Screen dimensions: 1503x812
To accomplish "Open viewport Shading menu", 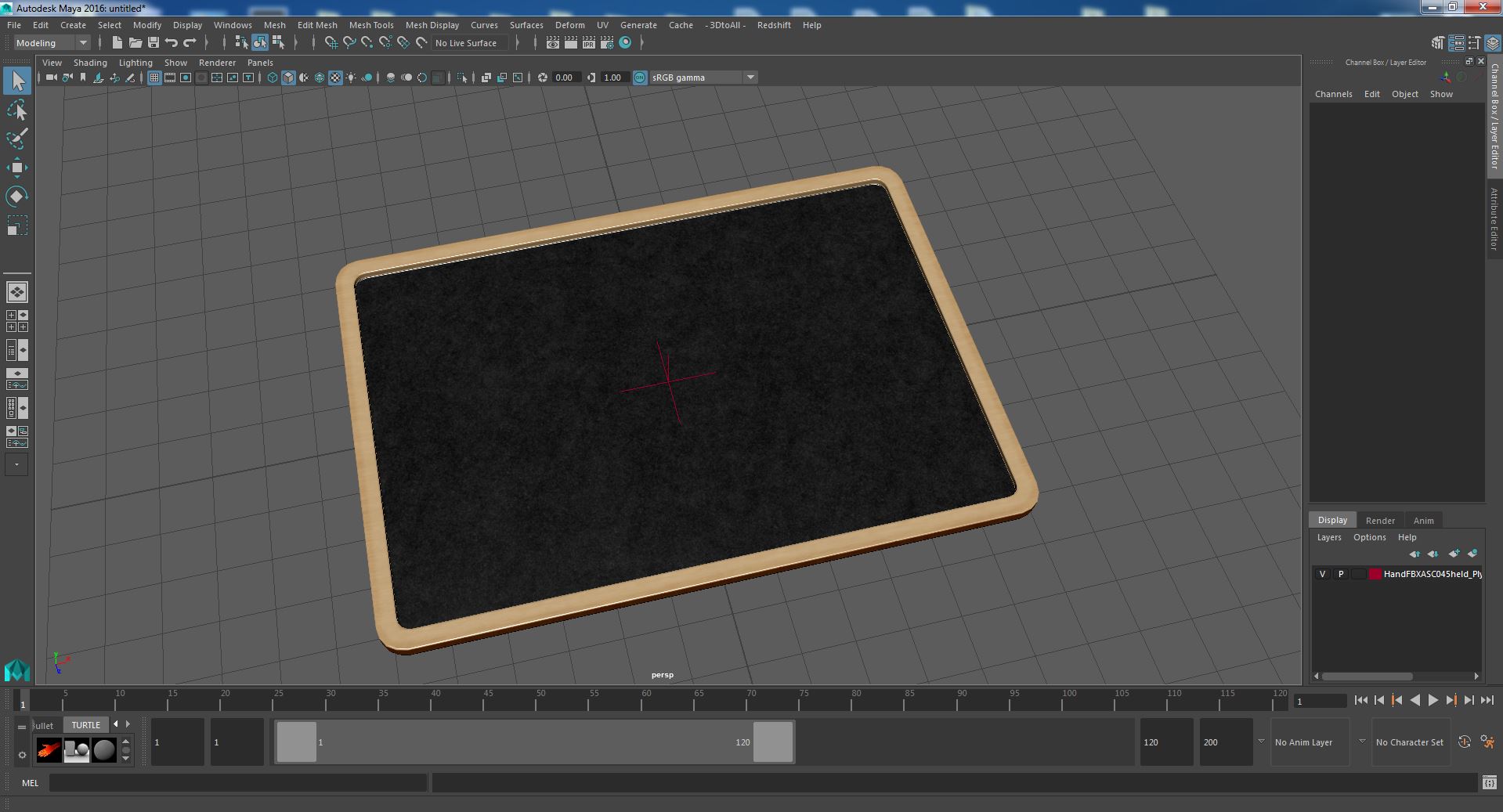I will 90,63.
